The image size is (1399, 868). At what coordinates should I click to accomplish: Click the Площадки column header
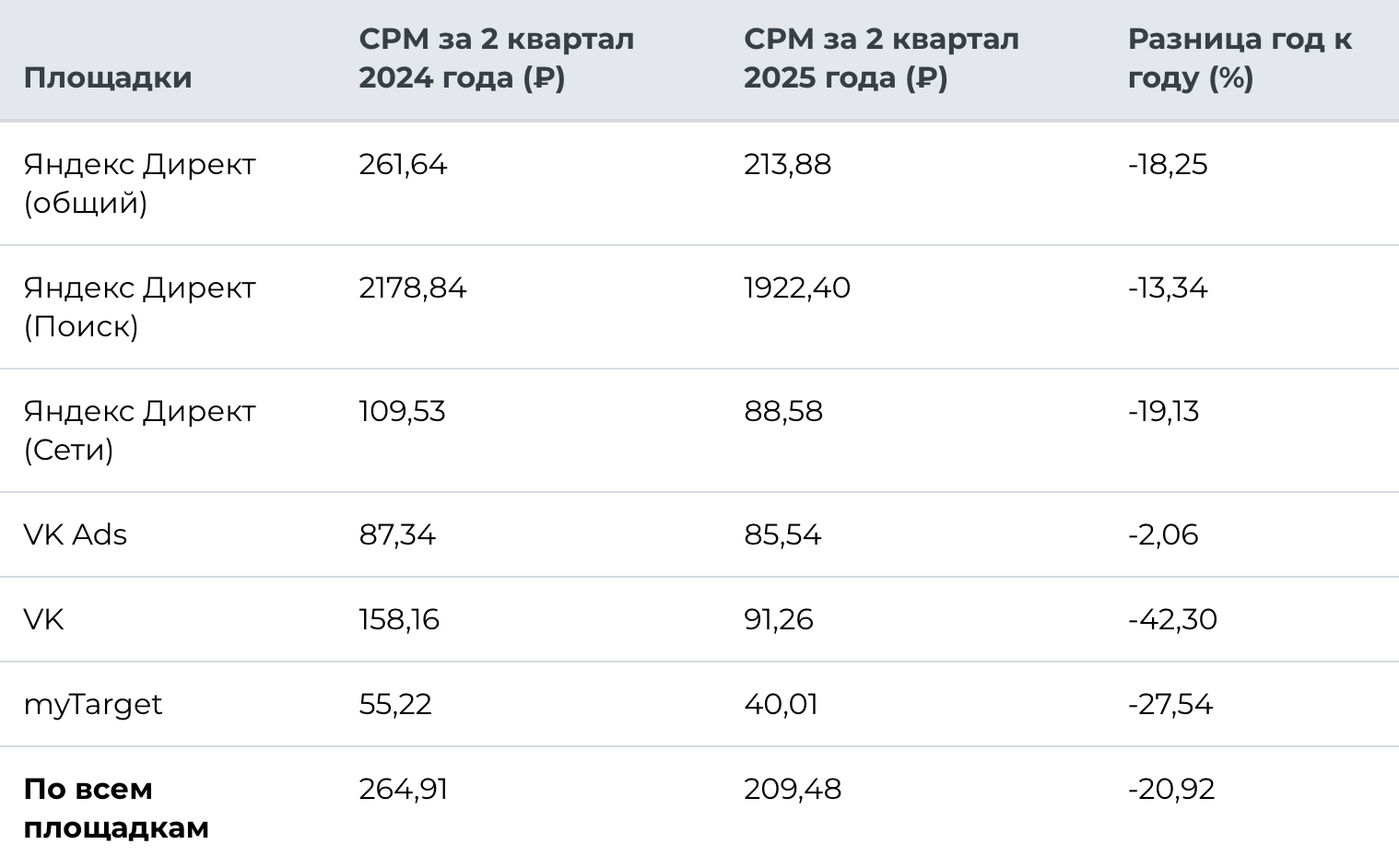(108, 77)
